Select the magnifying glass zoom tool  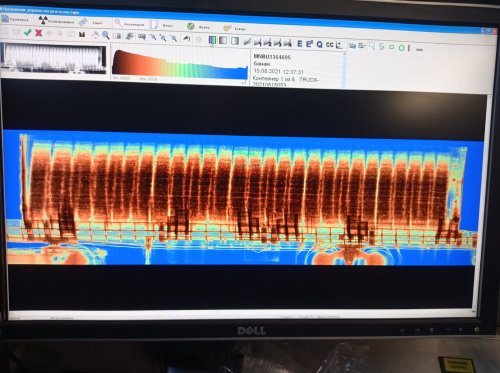pyautogui.click(x=106, y=35)
